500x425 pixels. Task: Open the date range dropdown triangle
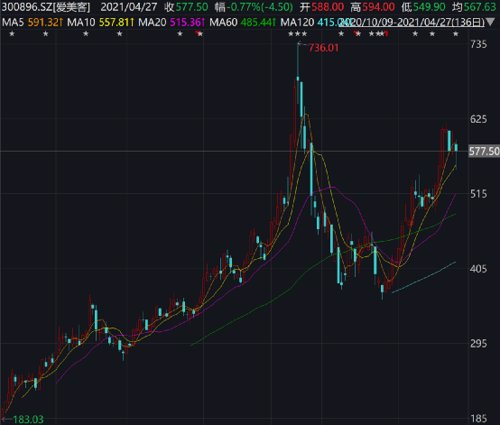point(490,23)
